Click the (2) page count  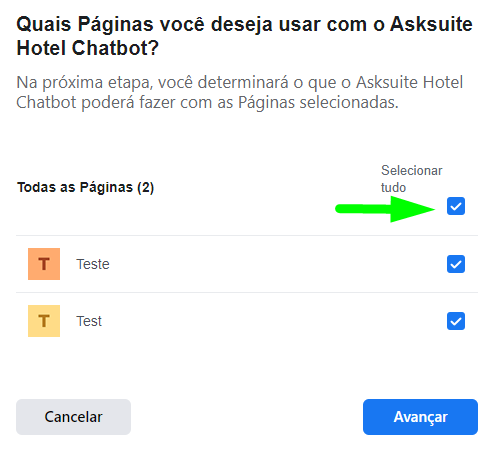(145, 187)
